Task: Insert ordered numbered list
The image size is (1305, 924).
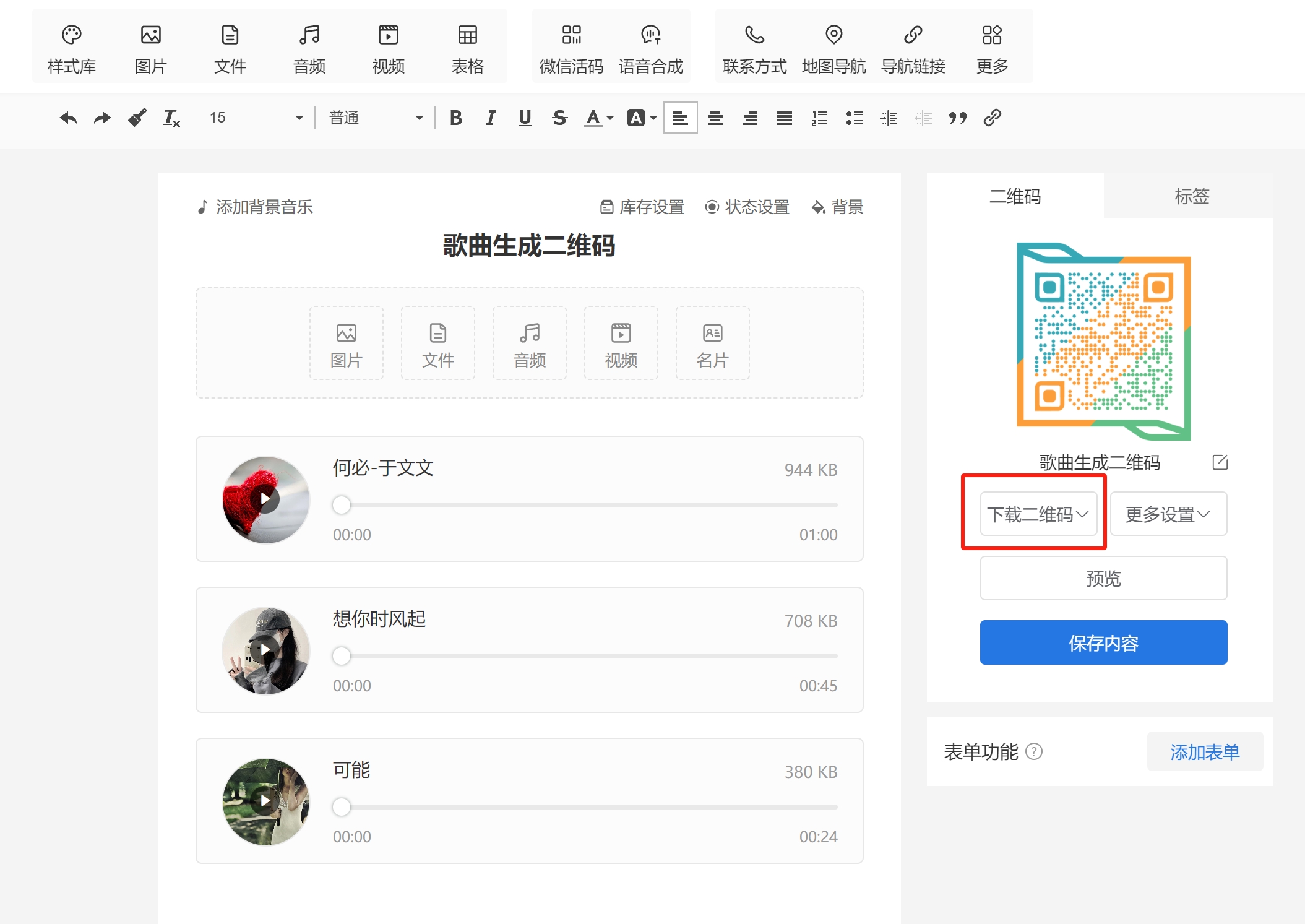Action: 819,118
